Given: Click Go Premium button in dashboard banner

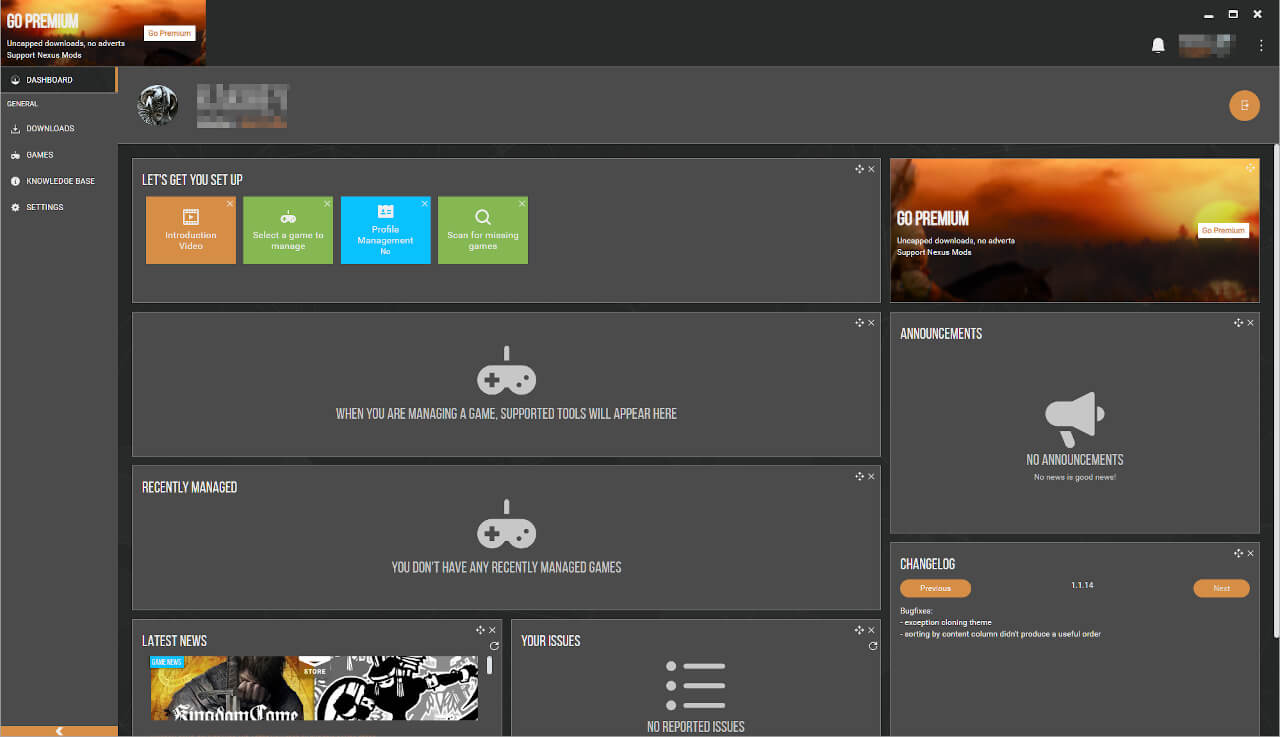Looking at the screenshot, I should (x=1223, y=230).
